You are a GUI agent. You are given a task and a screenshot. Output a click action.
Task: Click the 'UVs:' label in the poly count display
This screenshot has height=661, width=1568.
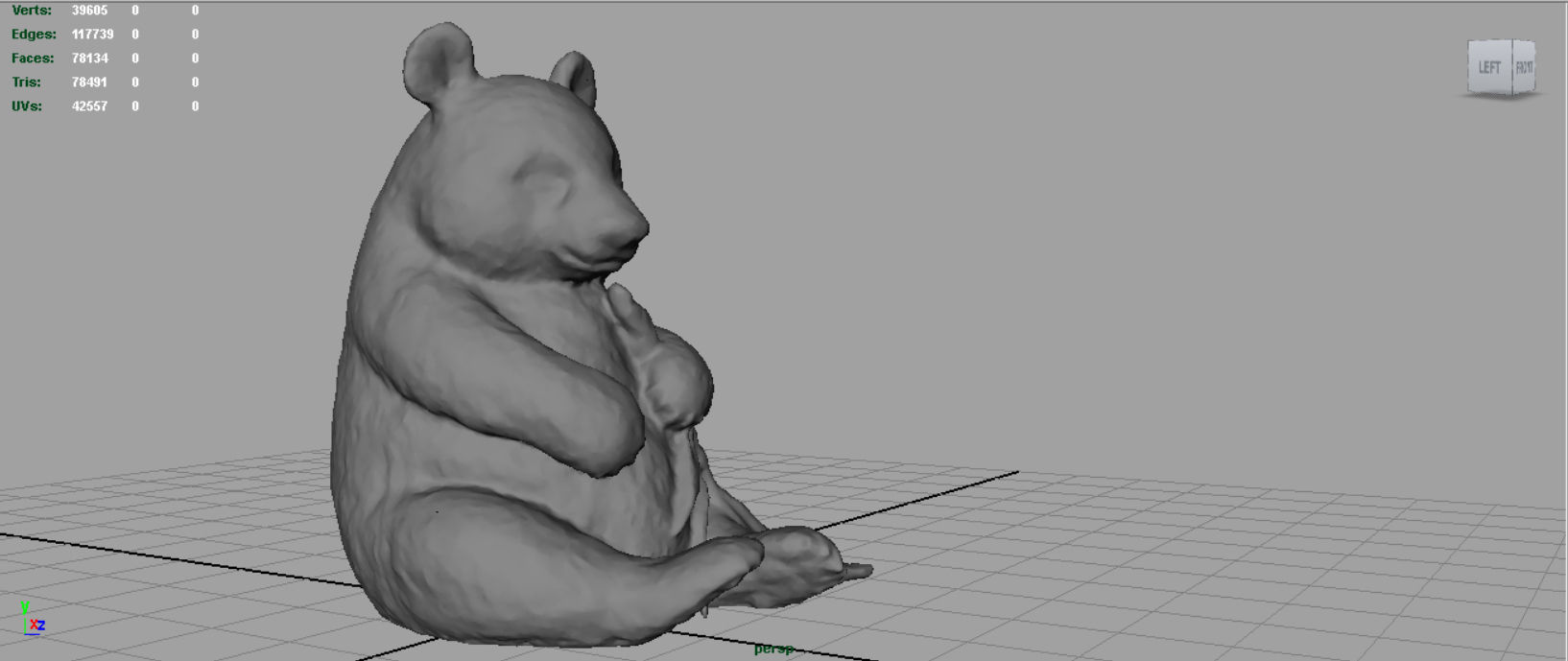click(x=27, y=106)
